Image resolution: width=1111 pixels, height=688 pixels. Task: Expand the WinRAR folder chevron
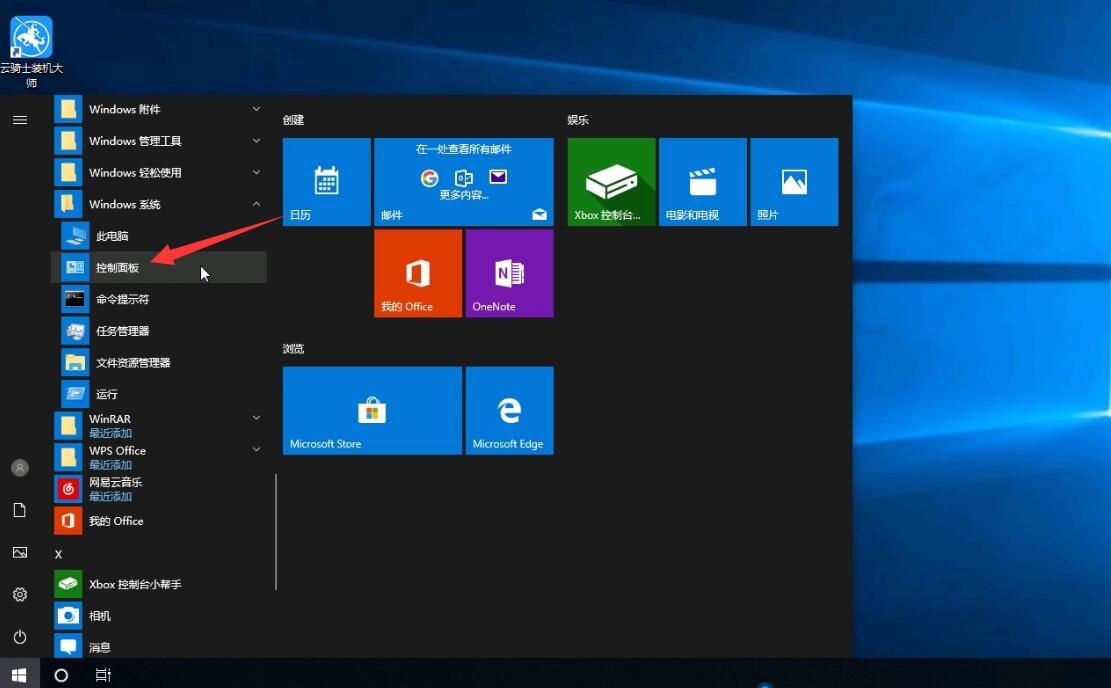pos(256,418)
